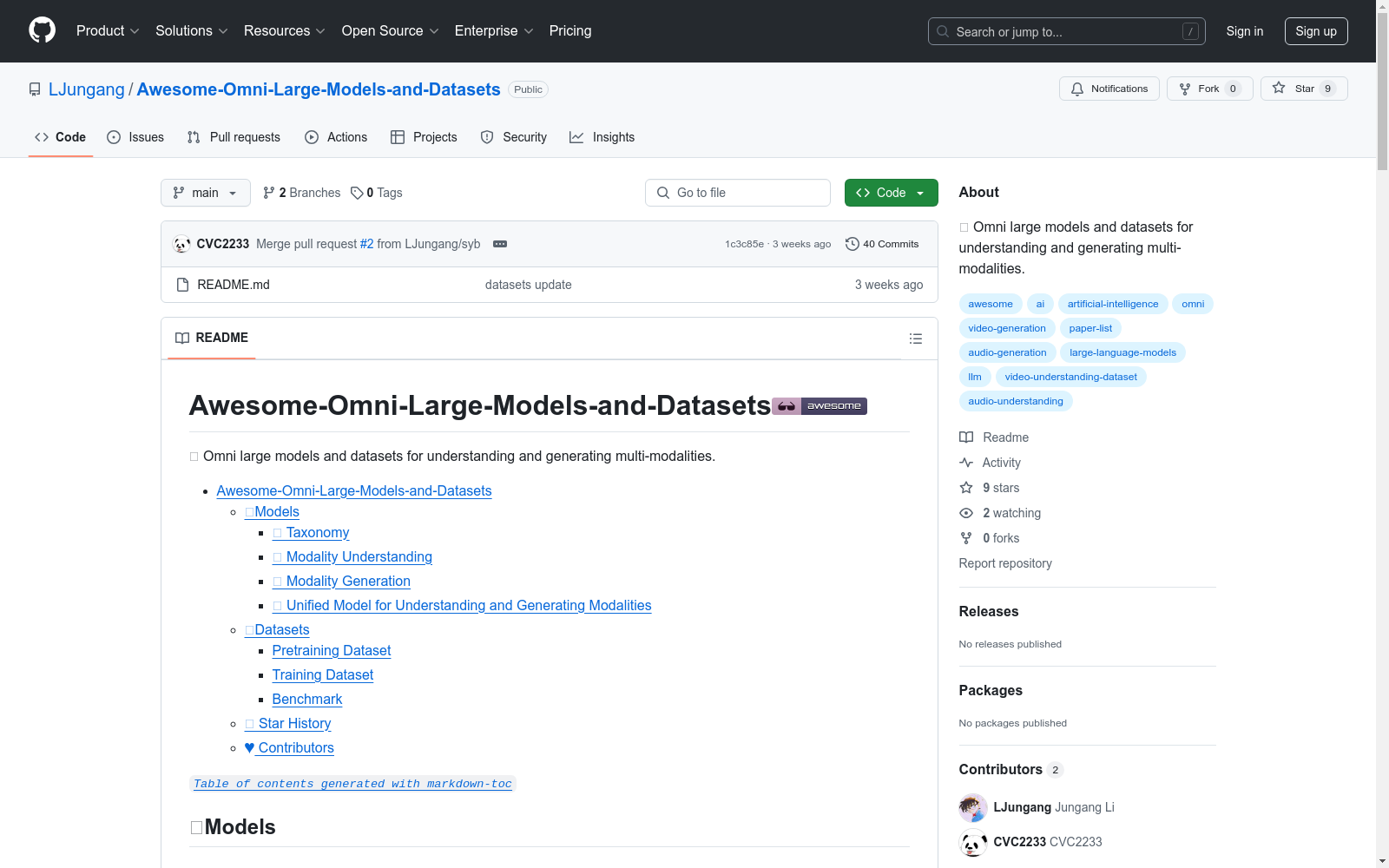The image size is (1389, 868).
Task: Click the Go to file search box
Action: click(738, 193)
